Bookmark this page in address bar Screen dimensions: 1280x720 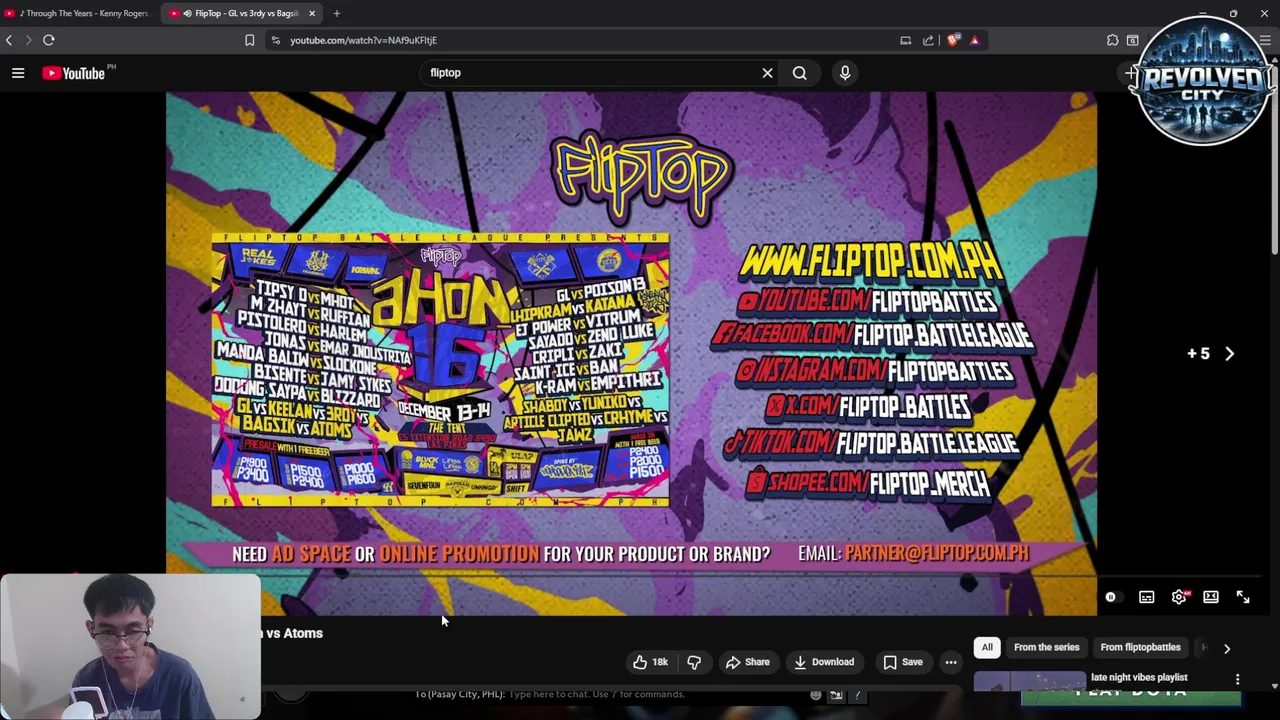point(249,40)
